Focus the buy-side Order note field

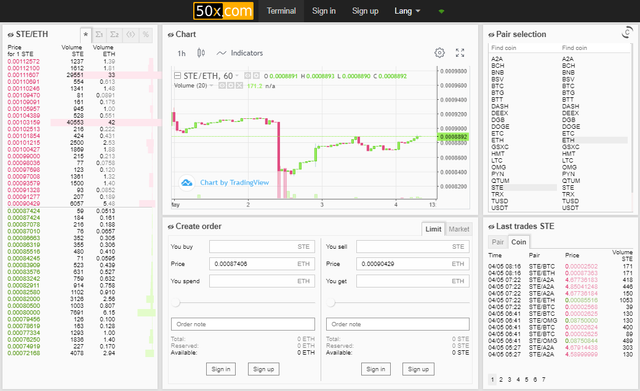click(243, 324)
